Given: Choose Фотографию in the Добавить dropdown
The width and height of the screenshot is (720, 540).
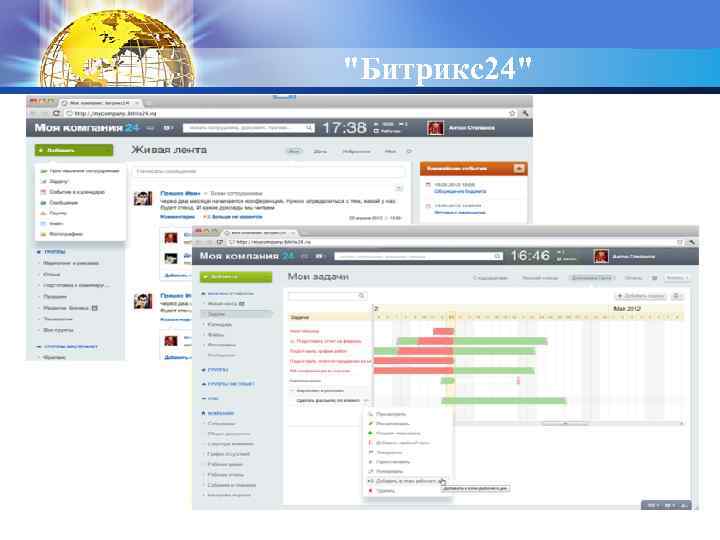Looking at the screenshot, I should [x=66, y=234].
